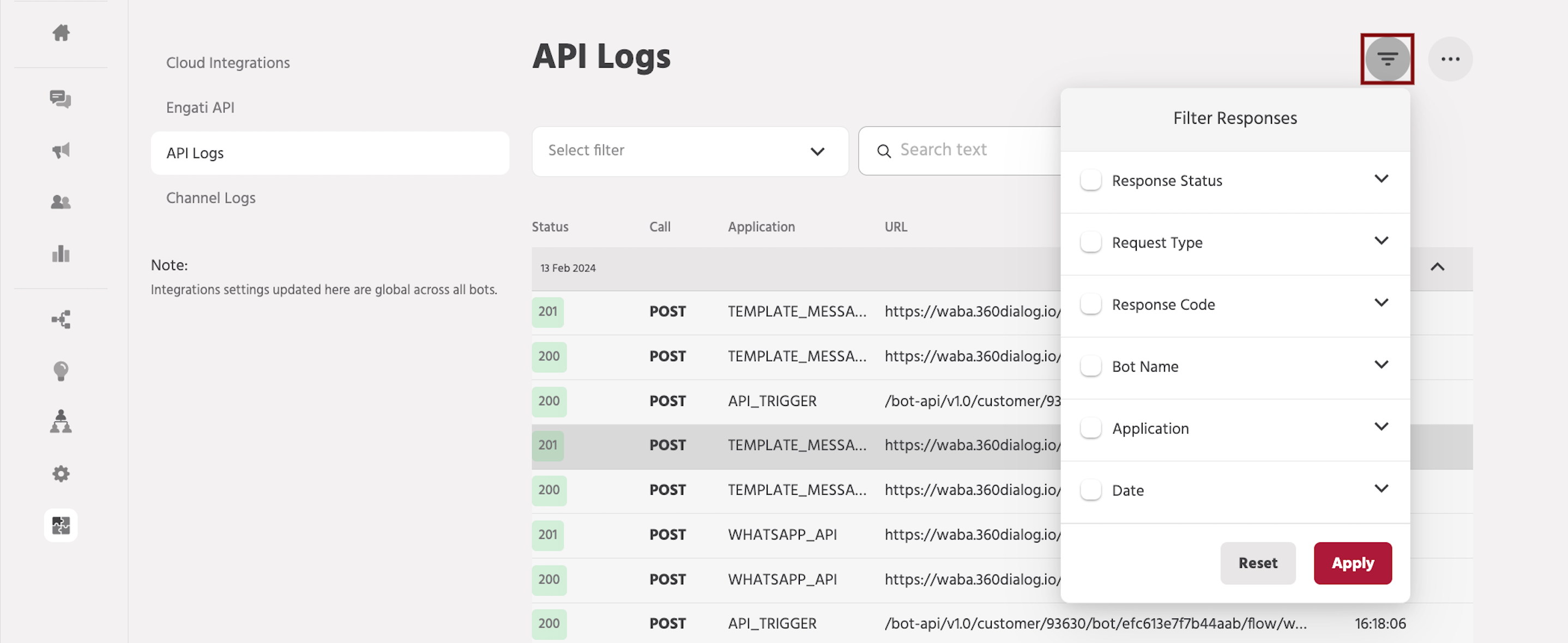Enable the Response Status checkbox
This screenshot has height=643, width=1568.
1090,180
